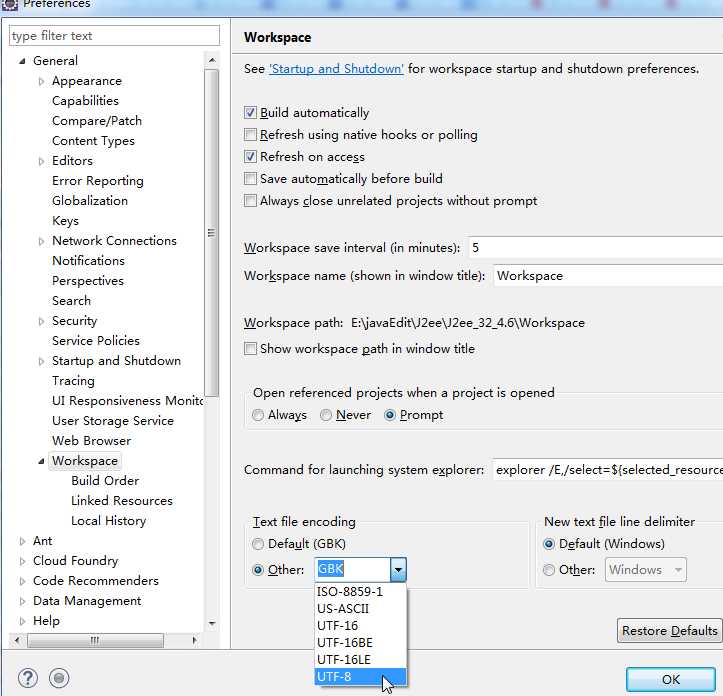
Task: Choose UTF-16 from encoding list
Action: tap(361, 625)
